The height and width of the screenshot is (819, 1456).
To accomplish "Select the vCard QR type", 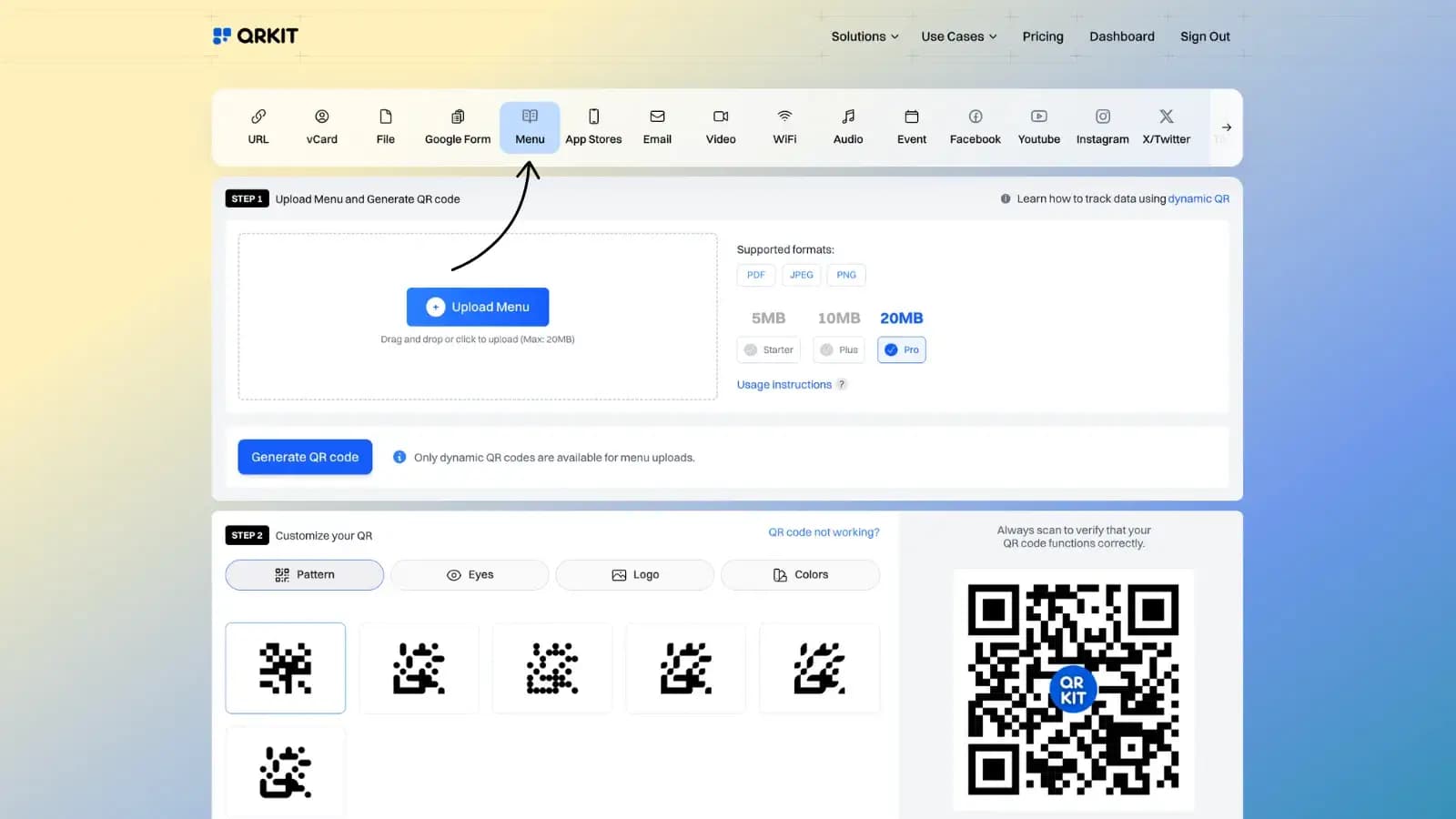I will (x=321, y=126).
